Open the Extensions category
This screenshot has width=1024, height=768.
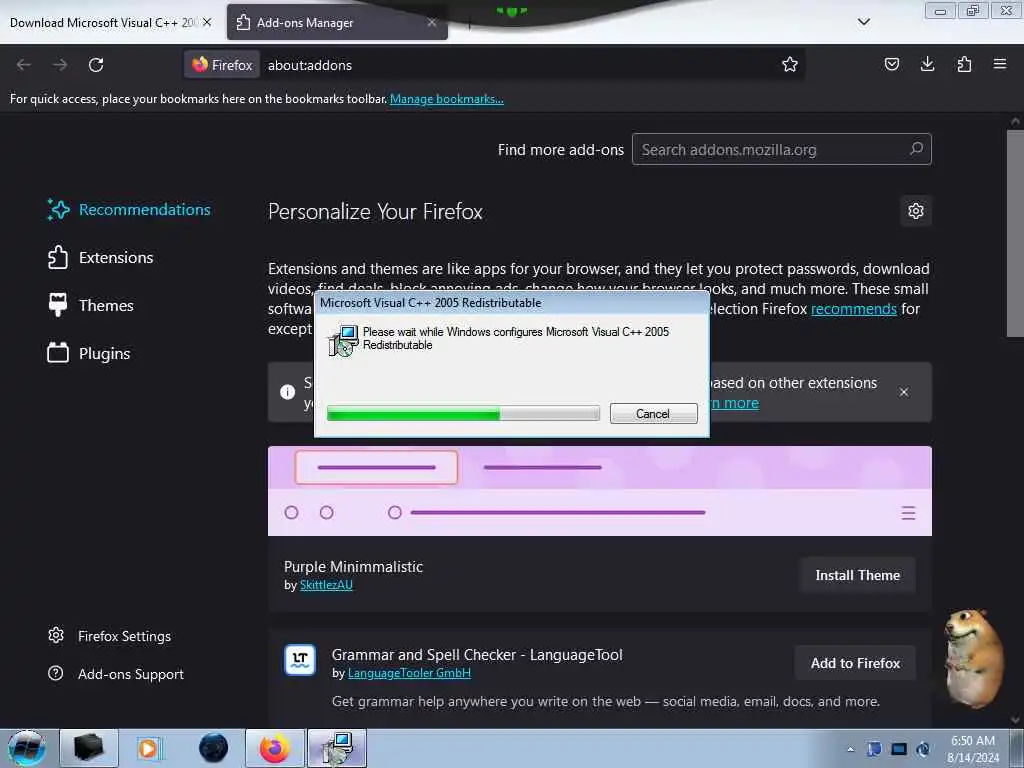tap(101, 257)
